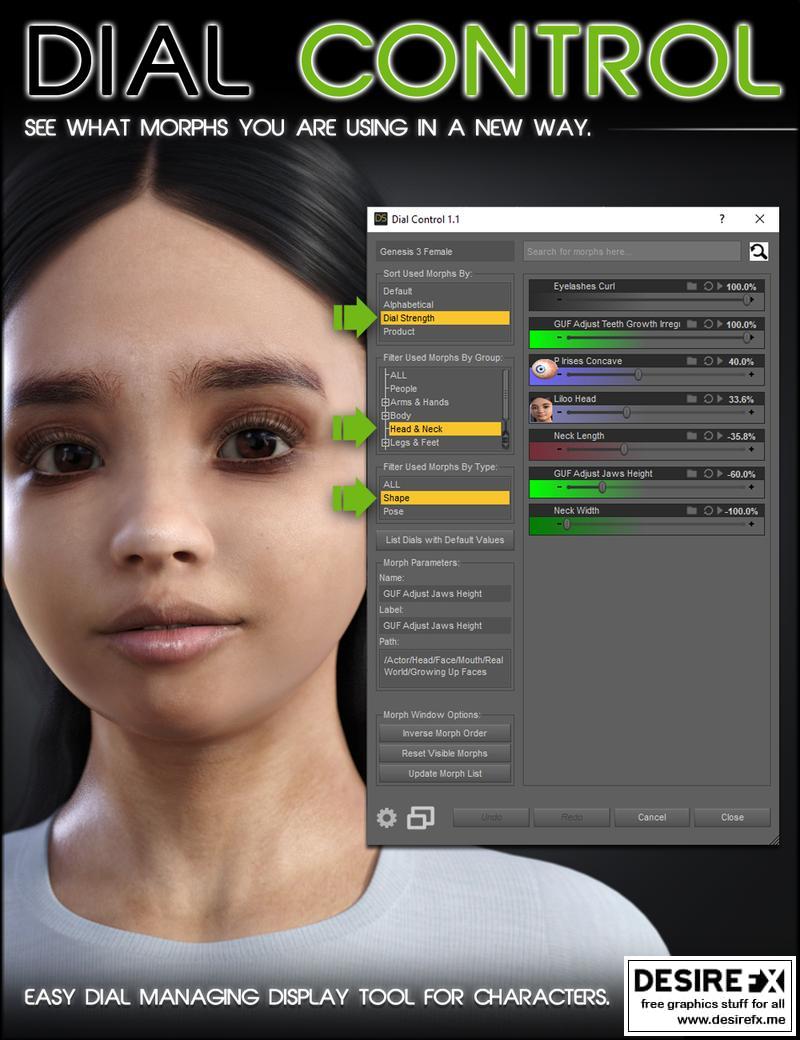Click the Close button
The height and width of the screenshot is (1040, 800).
[x=732, y=817]
